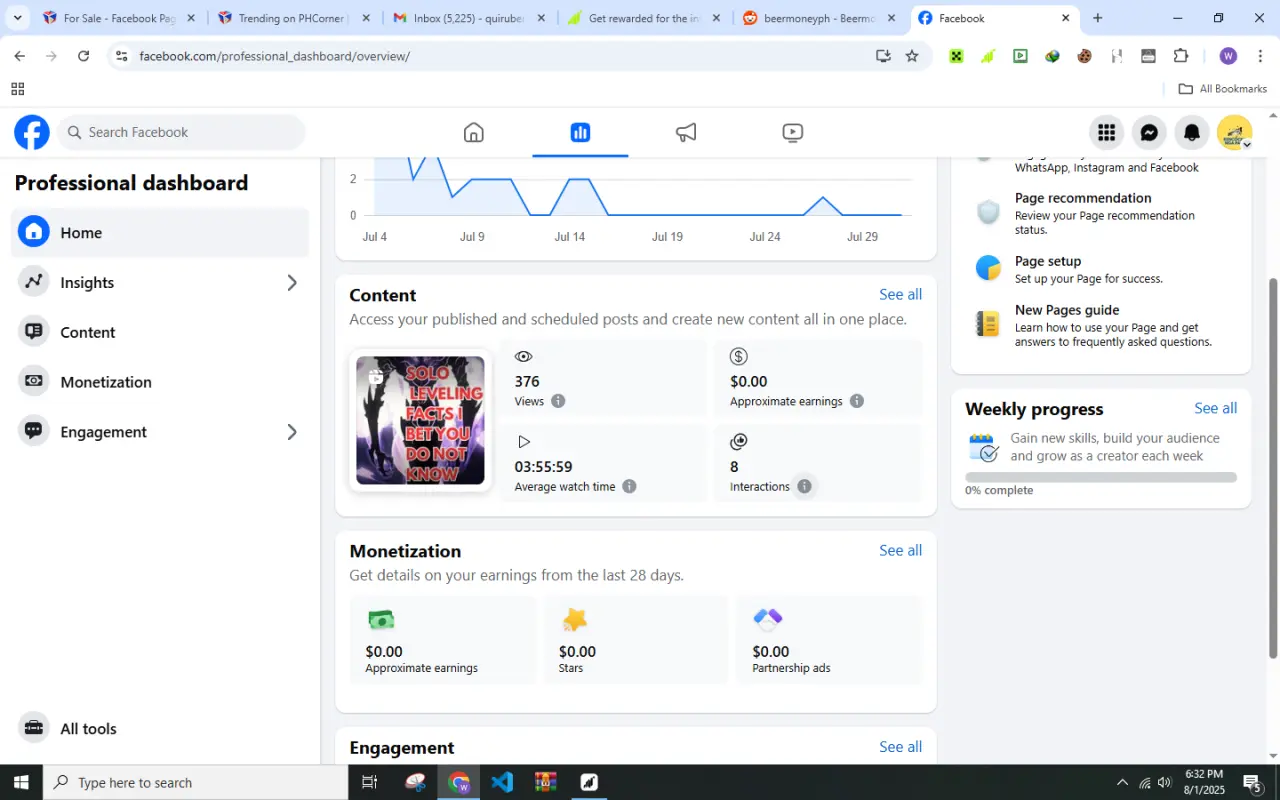This screenshot has width=1280, height=800.
Task: Open Monetization in the sidebar
Action: pos(161,382)
